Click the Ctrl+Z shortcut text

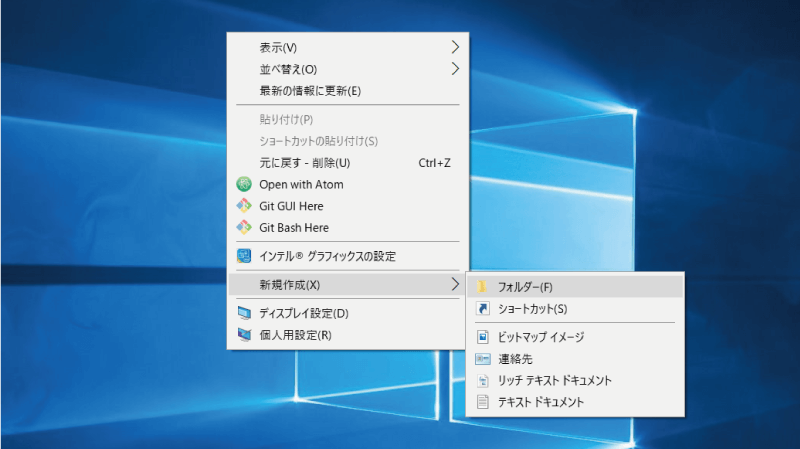click(434, 163)
